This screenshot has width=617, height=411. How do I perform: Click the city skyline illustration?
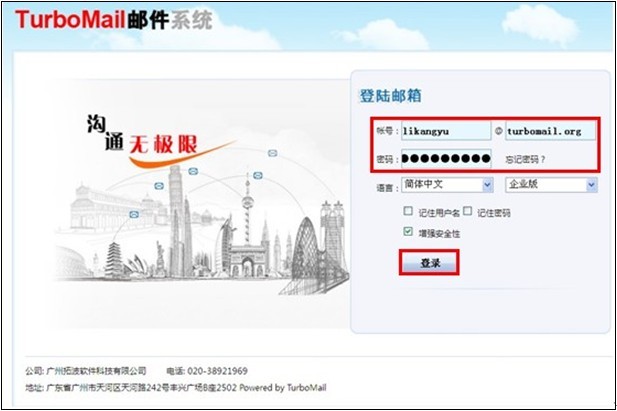click(x=201, y=232)
